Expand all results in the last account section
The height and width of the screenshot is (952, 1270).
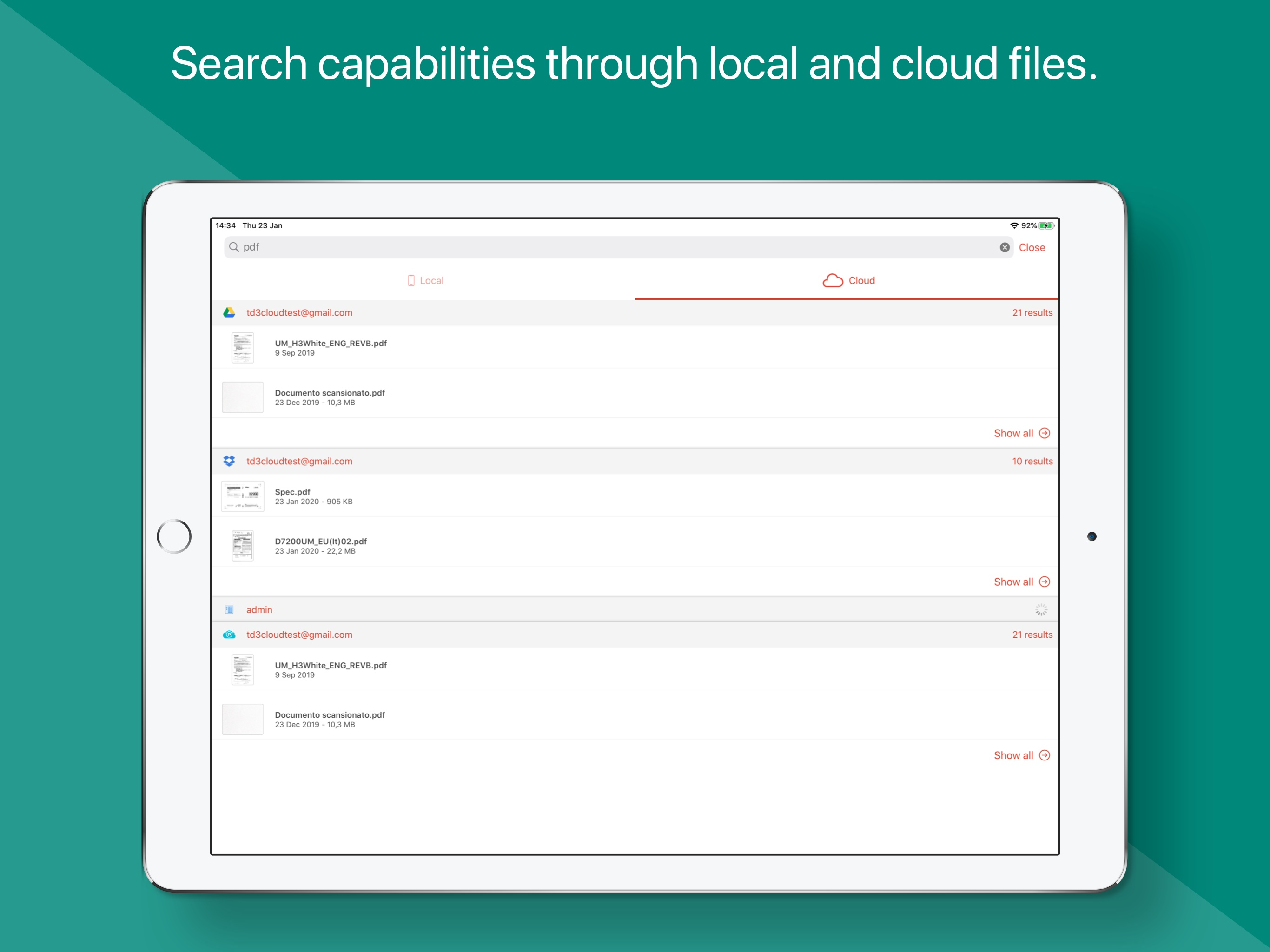point(1021,756)
